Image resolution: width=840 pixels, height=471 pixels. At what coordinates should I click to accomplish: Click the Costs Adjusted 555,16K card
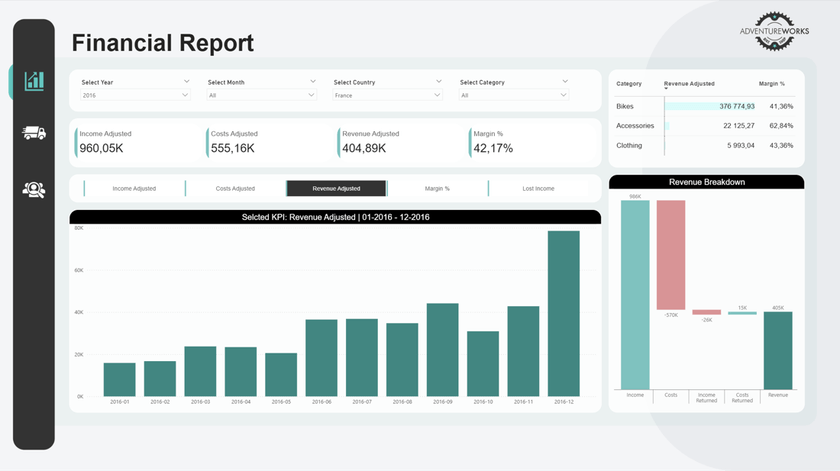pos(268,143)
